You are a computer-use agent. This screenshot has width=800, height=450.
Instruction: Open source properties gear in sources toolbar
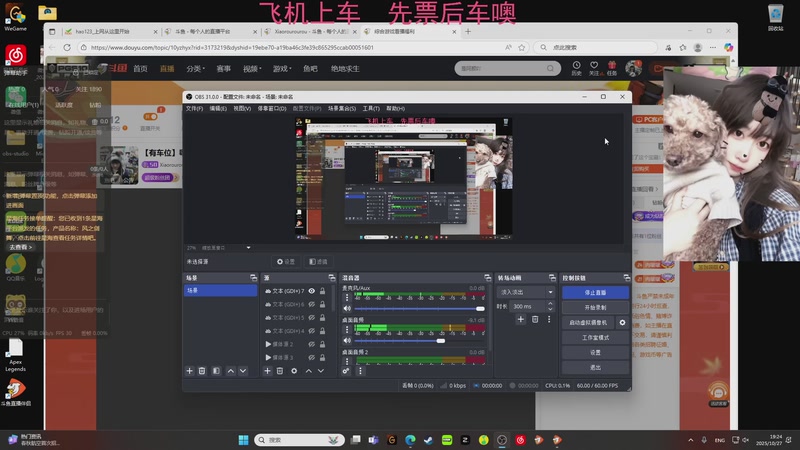pos(294,371)
